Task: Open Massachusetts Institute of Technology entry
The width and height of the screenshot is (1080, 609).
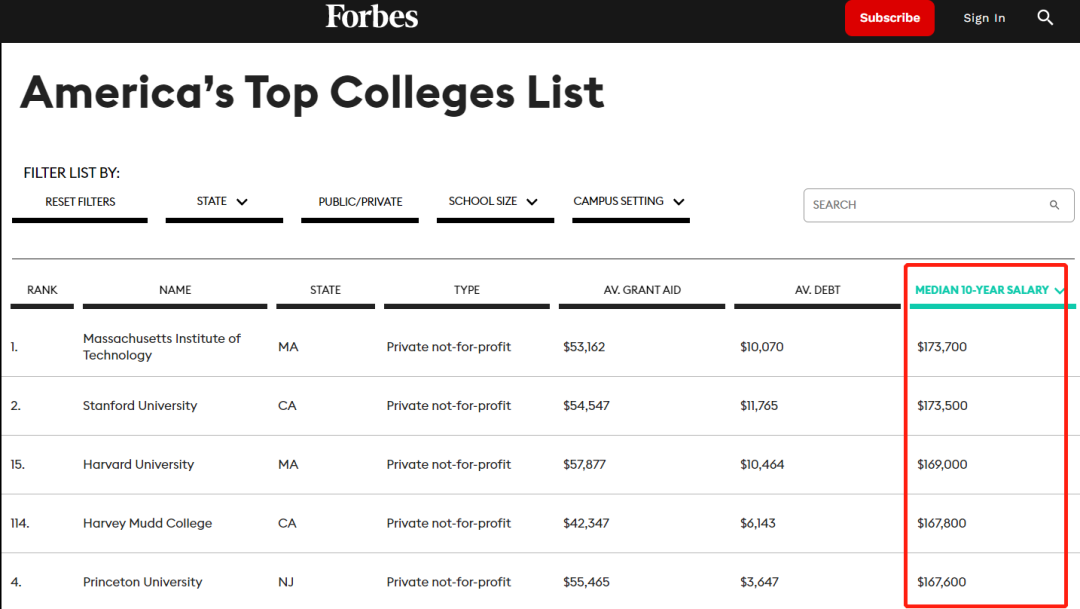Action: coord(162,347)
